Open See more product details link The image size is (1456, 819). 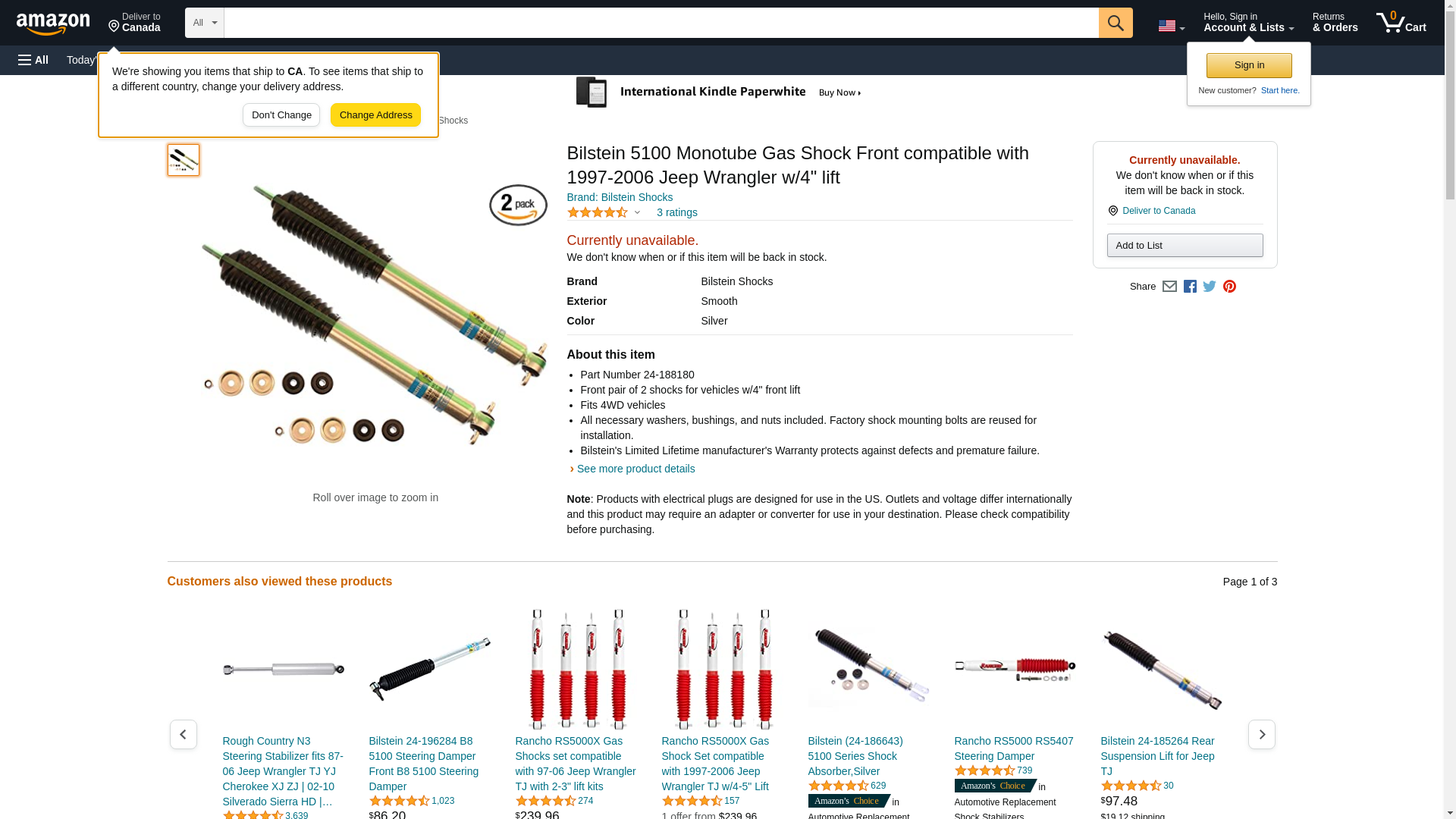click(x=635, y=469)
